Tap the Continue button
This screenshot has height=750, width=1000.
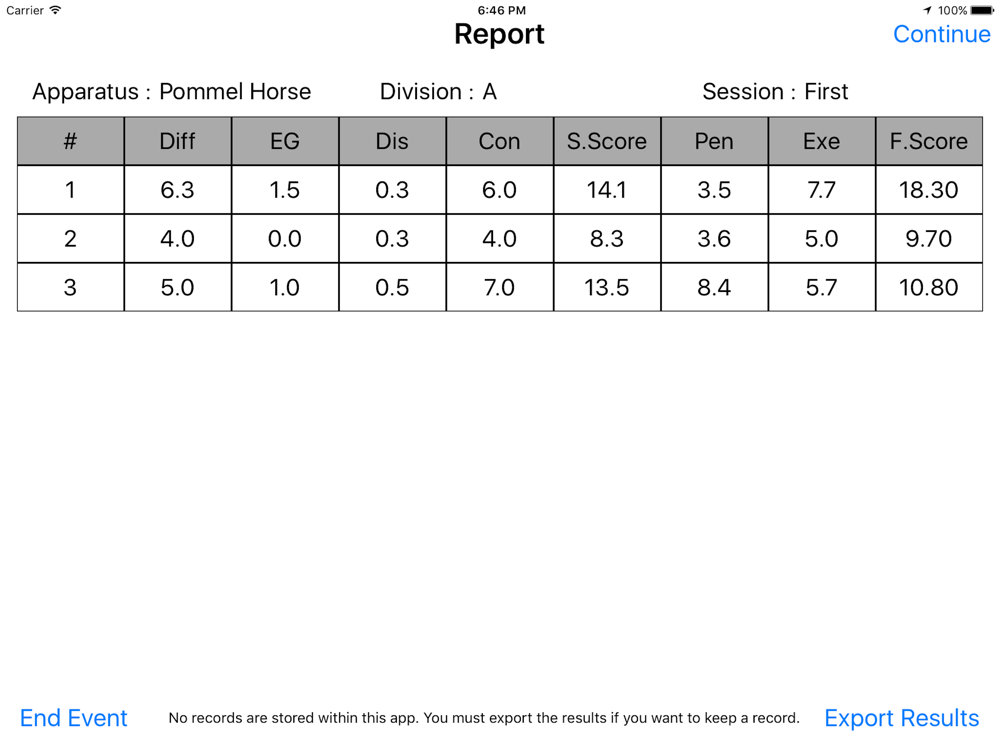[941, 34]
